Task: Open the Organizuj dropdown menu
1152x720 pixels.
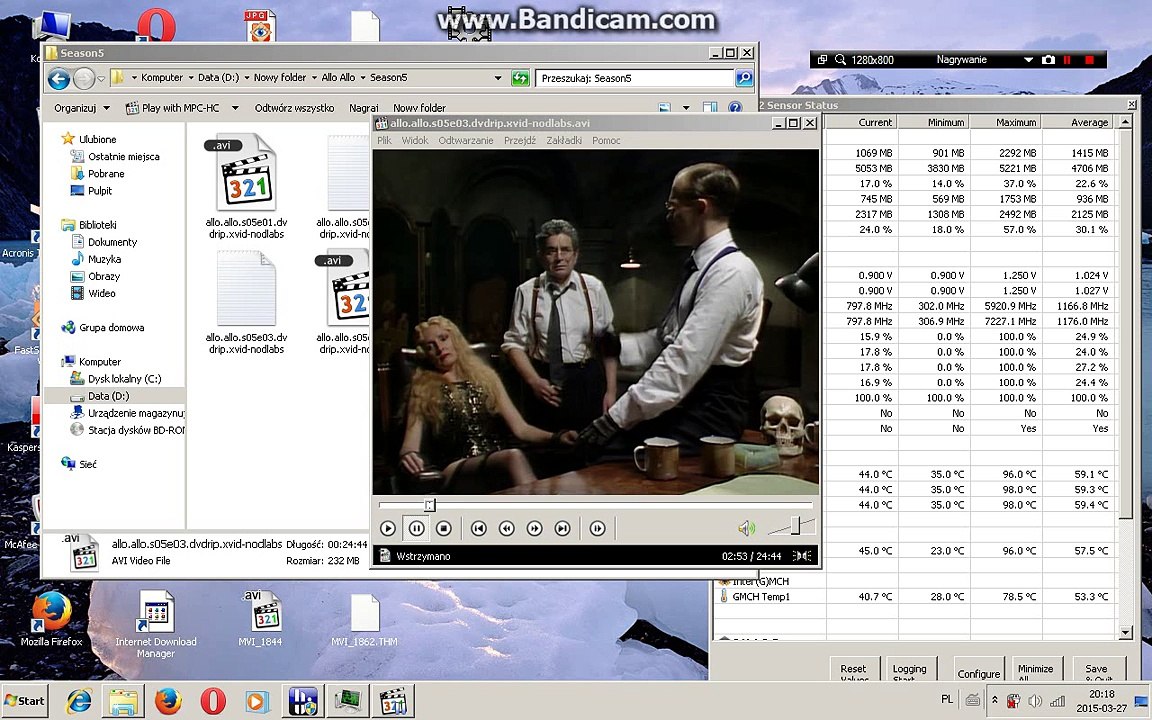Action: 82,108
